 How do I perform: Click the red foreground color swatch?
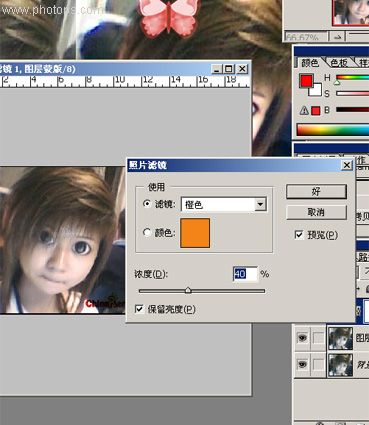tap(307, 81)
